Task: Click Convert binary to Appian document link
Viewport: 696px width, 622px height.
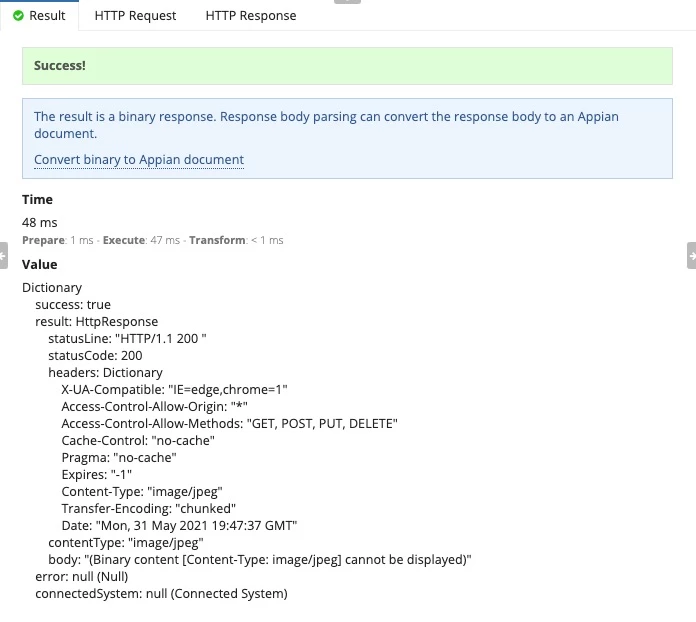Action: coord(139,159)
